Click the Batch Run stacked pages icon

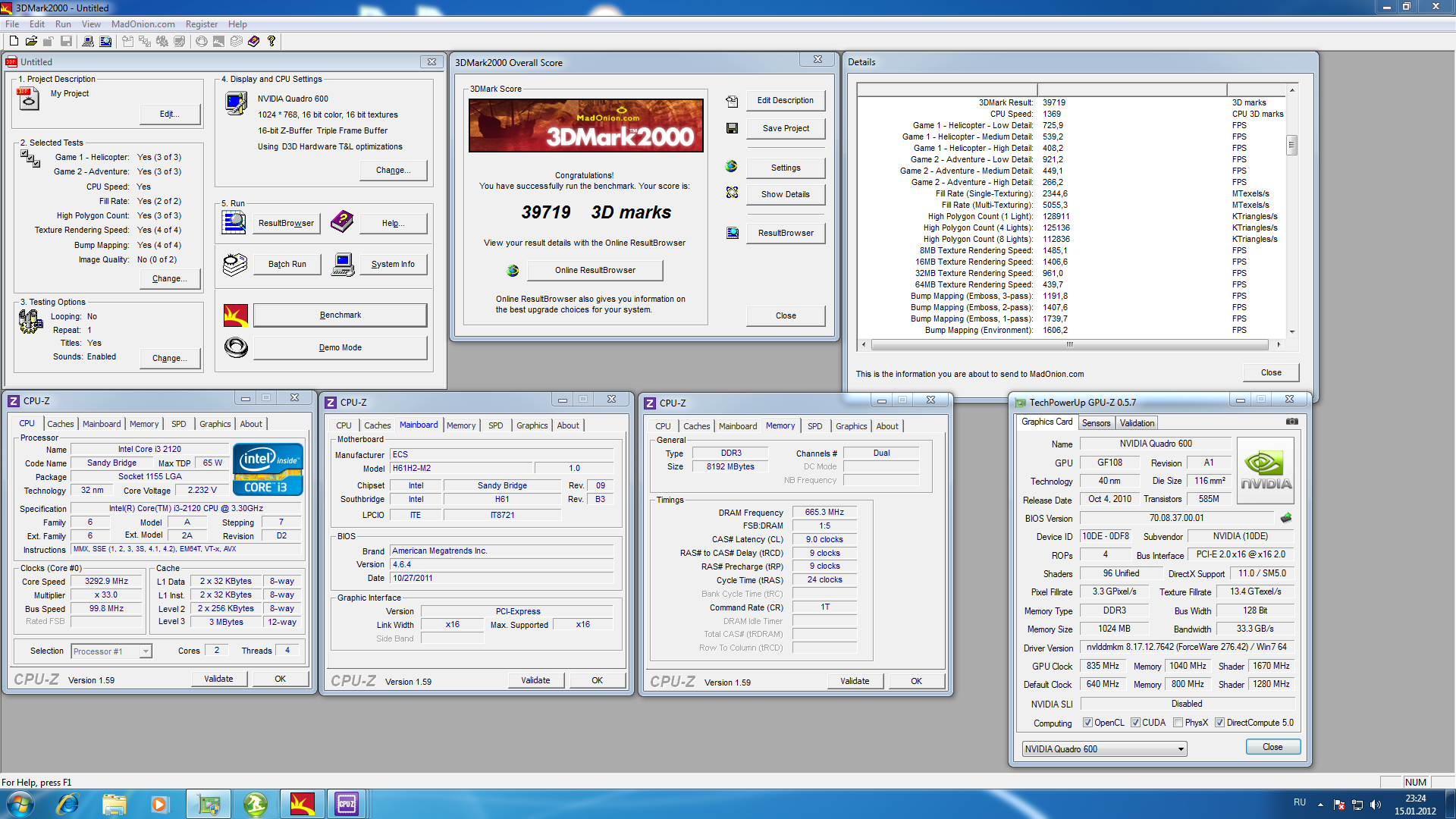pyautogui.click(x=235, y=264)
